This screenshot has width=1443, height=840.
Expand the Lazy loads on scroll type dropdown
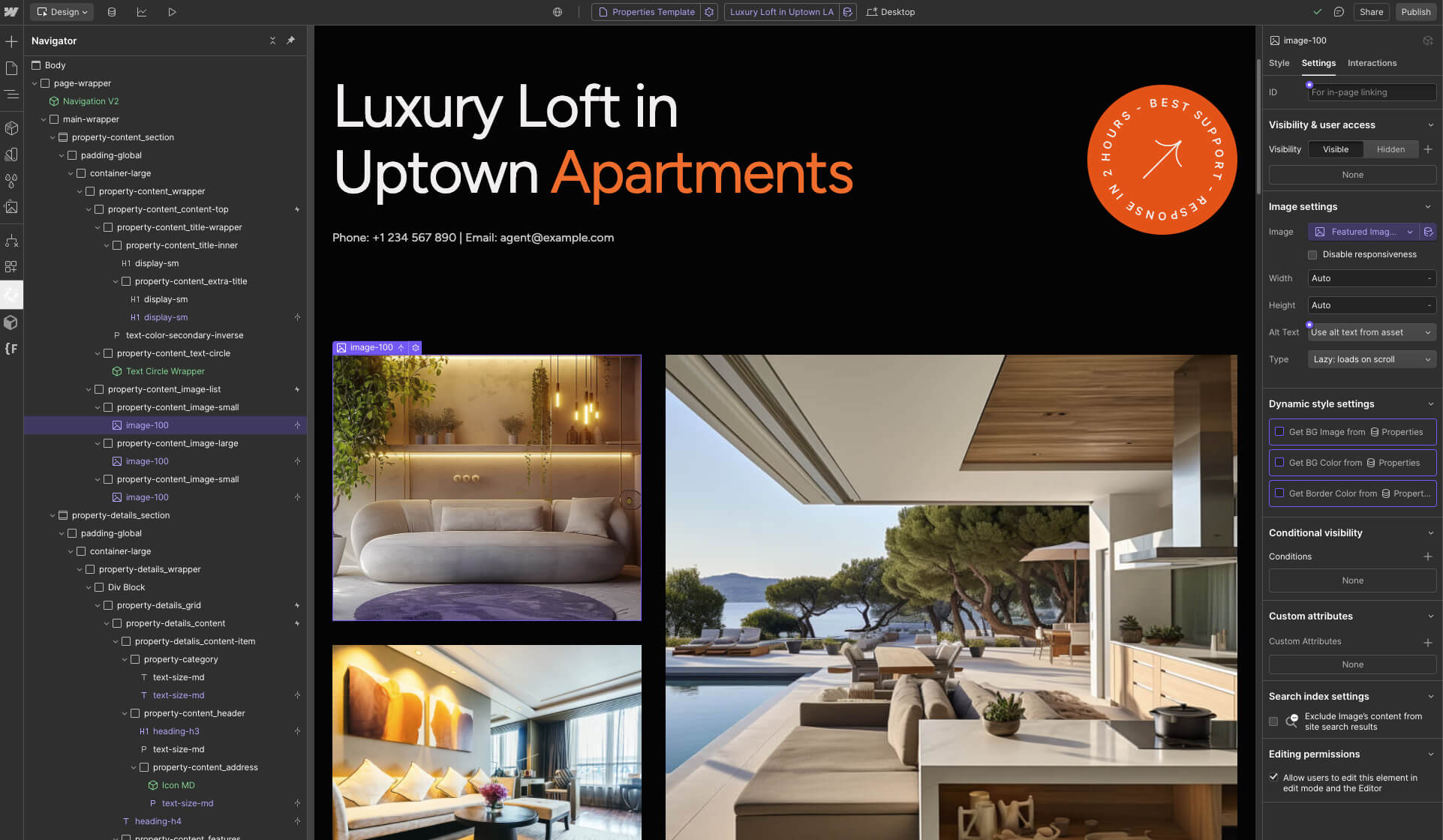pos(1370,358)
